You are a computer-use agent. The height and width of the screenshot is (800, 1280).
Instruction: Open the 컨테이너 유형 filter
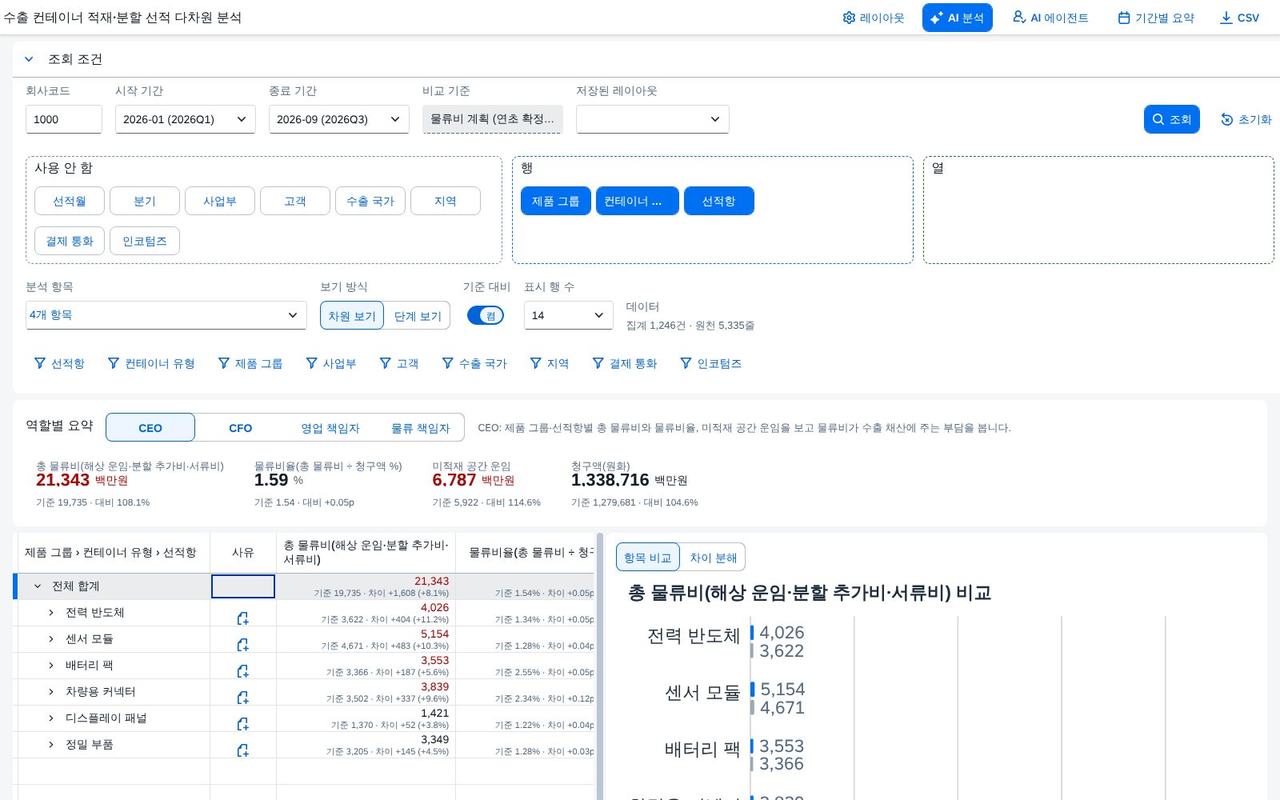[x=151, y=364]
